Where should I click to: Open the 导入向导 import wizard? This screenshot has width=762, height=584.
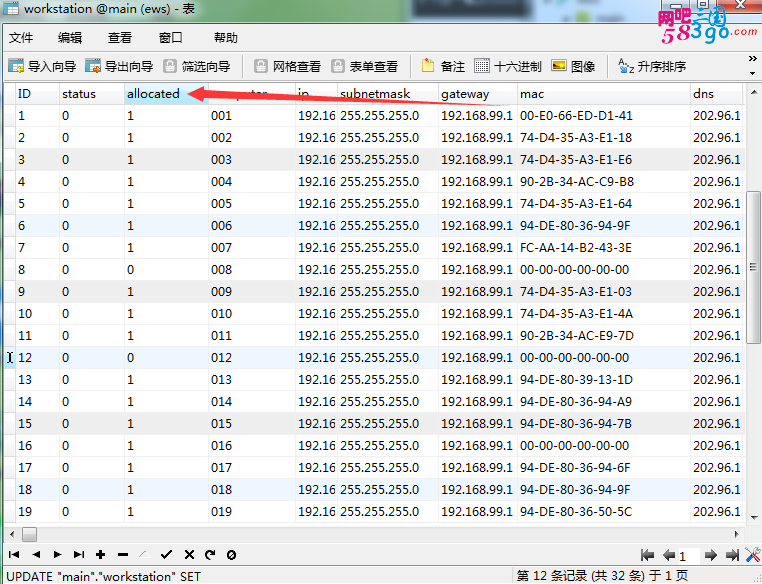[42, 67]
